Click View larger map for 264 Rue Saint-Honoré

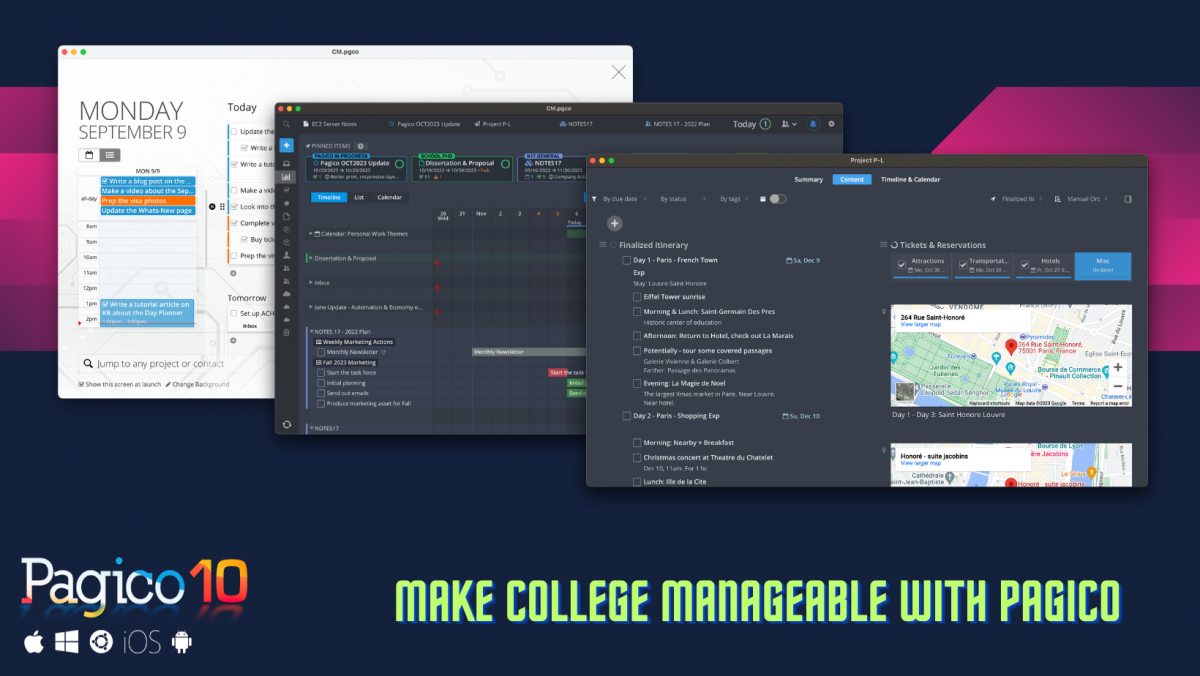921,325
